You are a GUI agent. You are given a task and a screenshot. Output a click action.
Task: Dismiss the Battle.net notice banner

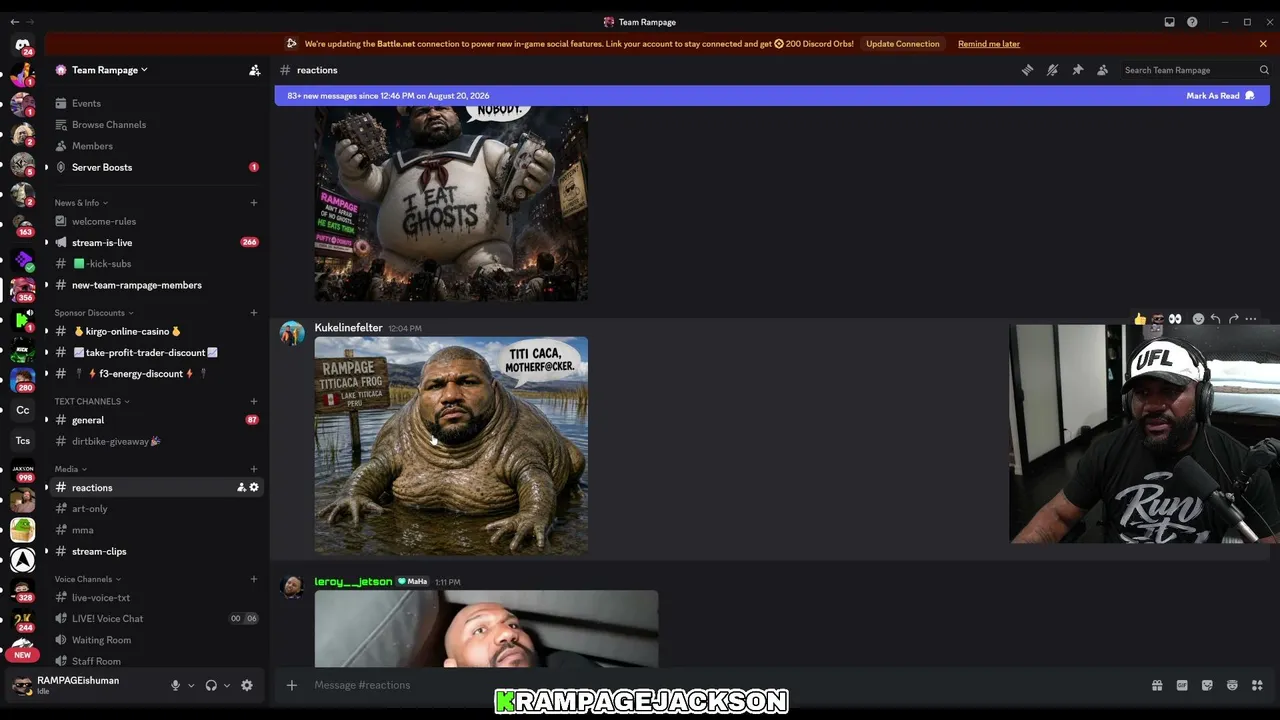(1263, 44)
